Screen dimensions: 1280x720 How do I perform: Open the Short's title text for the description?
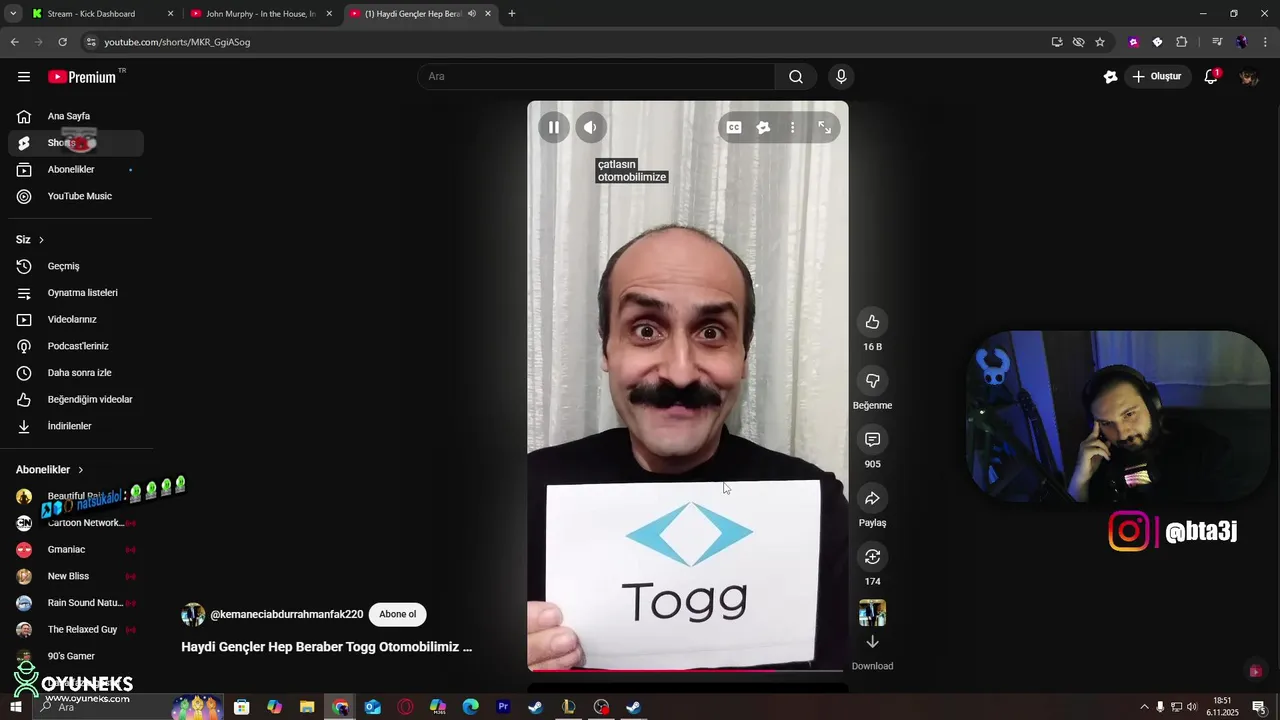point(326,647)
